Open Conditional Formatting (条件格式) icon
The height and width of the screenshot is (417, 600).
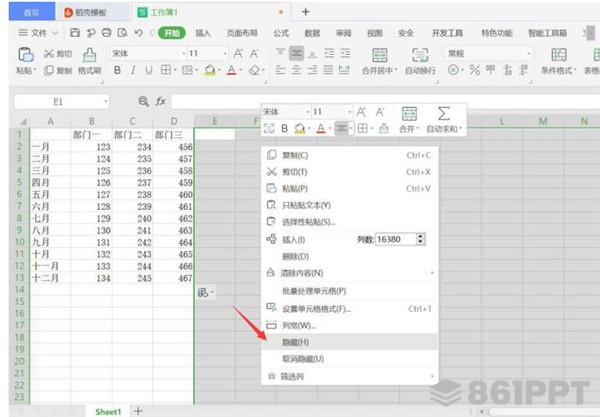tap(559, 55)
